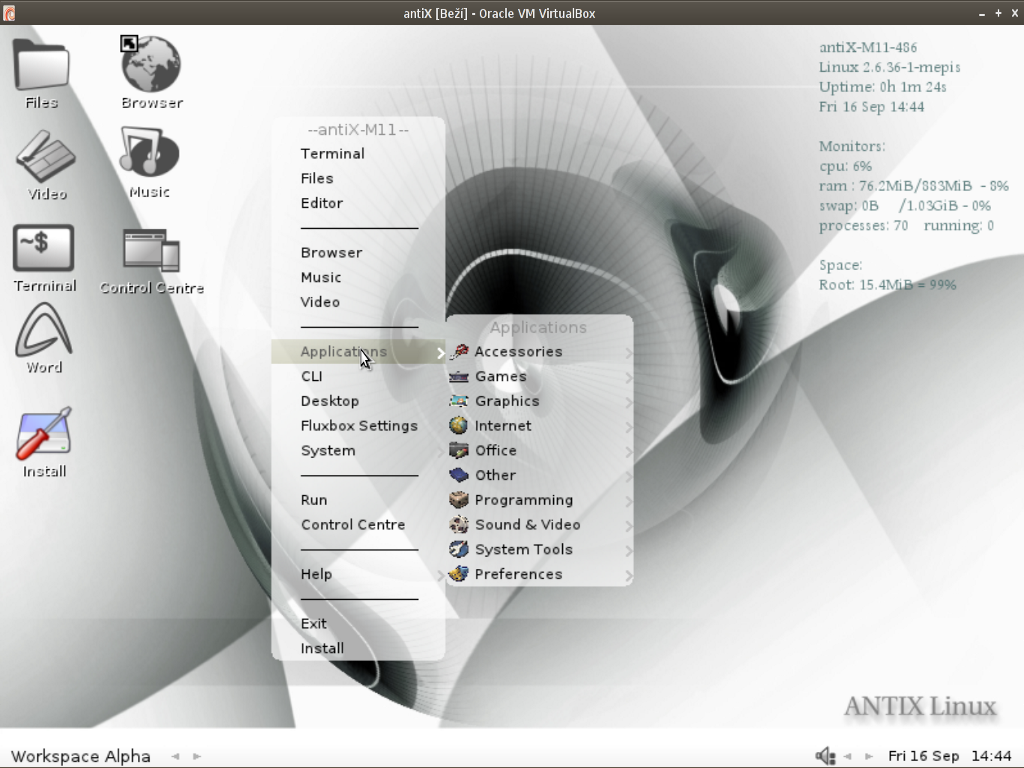Click Run in the antiX menu
Image resolution: width=1024 pixels, height=768 pixels.
[314, 500]
